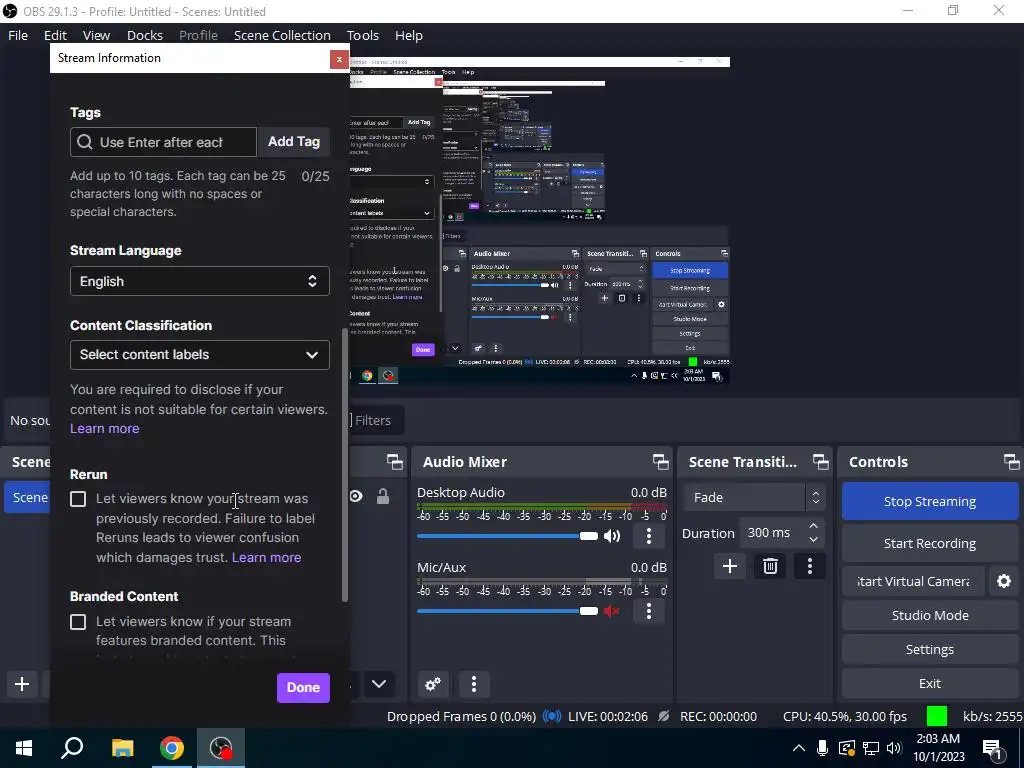Remove the scene transition with trash icon
This screenshot has width=1024, height=768.
point(770,566)
